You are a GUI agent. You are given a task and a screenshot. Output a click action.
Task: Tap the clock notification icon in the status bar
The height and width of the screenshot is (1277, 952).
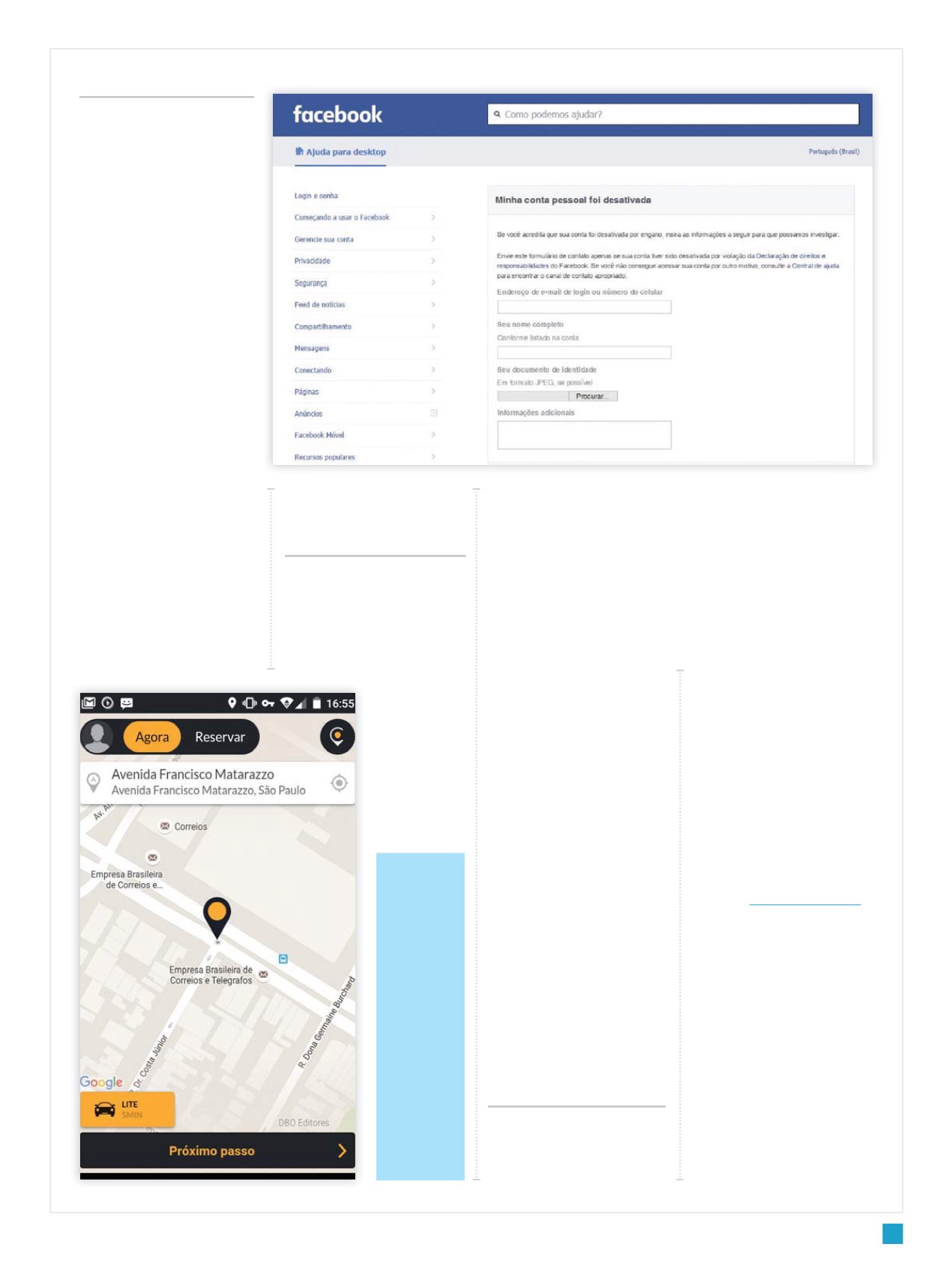tap(107, 703)
